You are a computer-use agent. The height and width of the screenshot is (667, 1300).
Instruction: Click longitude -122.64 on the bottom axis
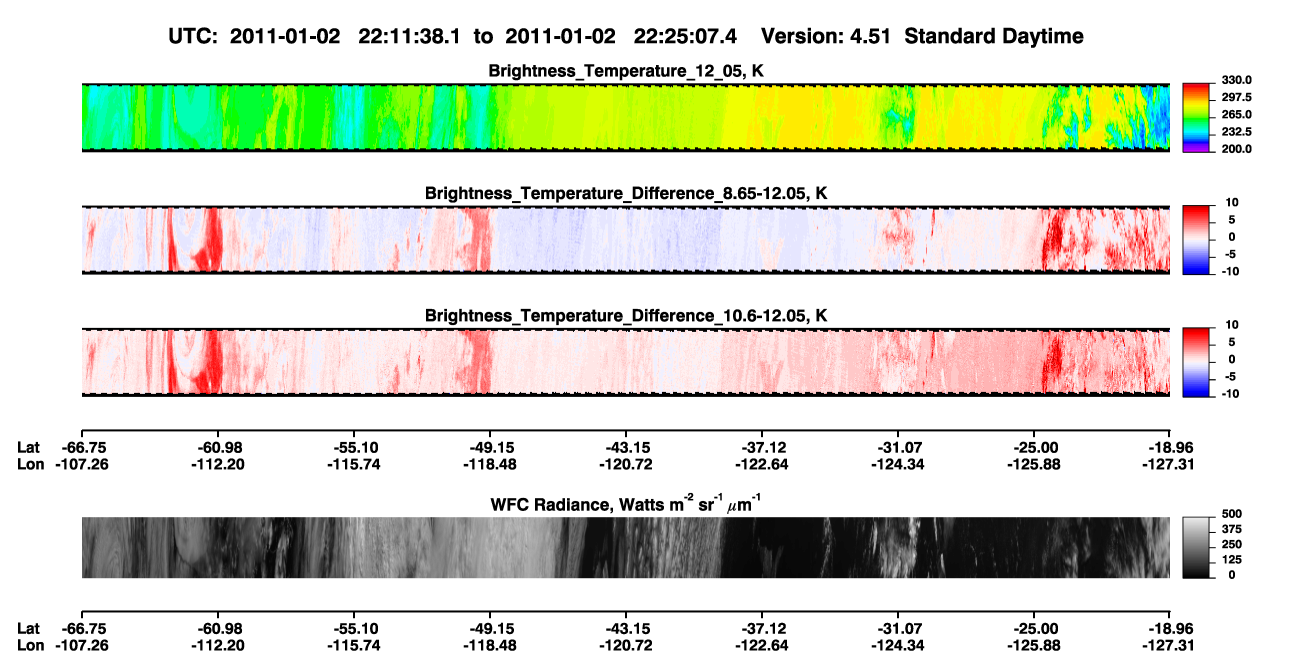coord(761,645)
